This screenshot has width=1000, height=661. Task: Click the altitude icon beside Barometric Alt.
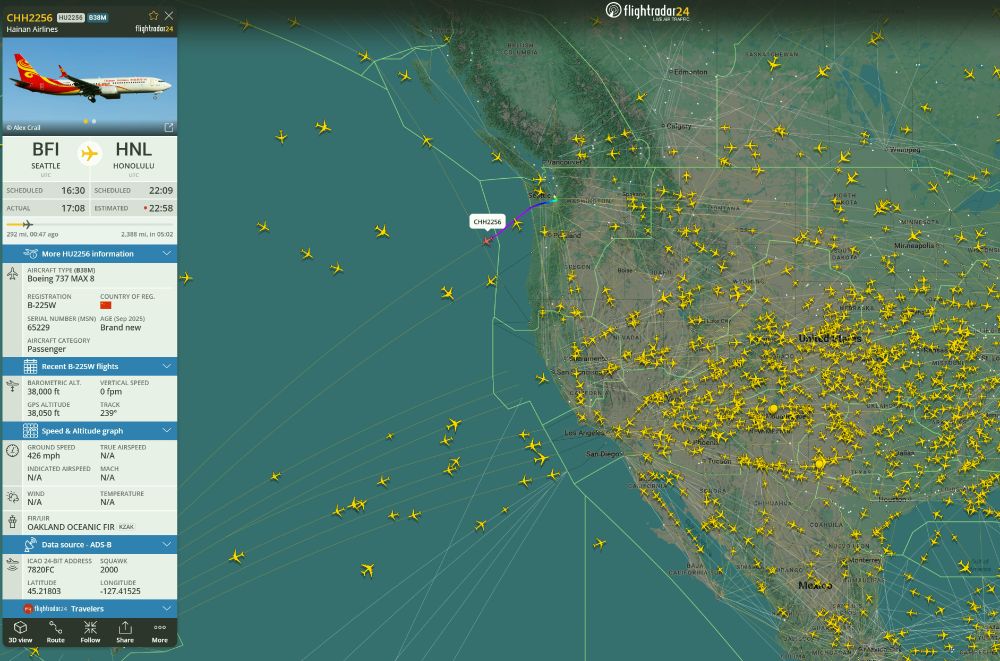(x=13, y=386)
